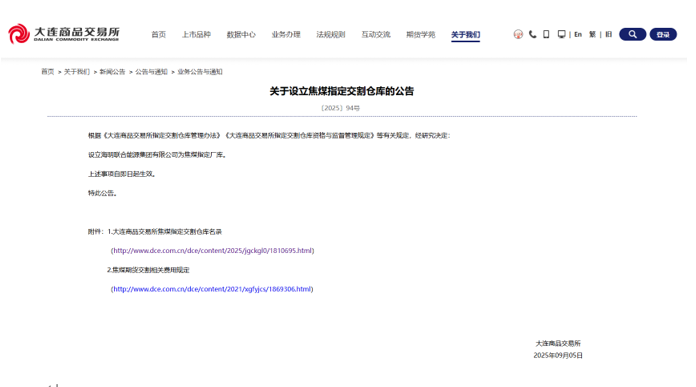Open the 首页 menu item
This screenshot has height=387, width=696.
[x=158, y=34]
